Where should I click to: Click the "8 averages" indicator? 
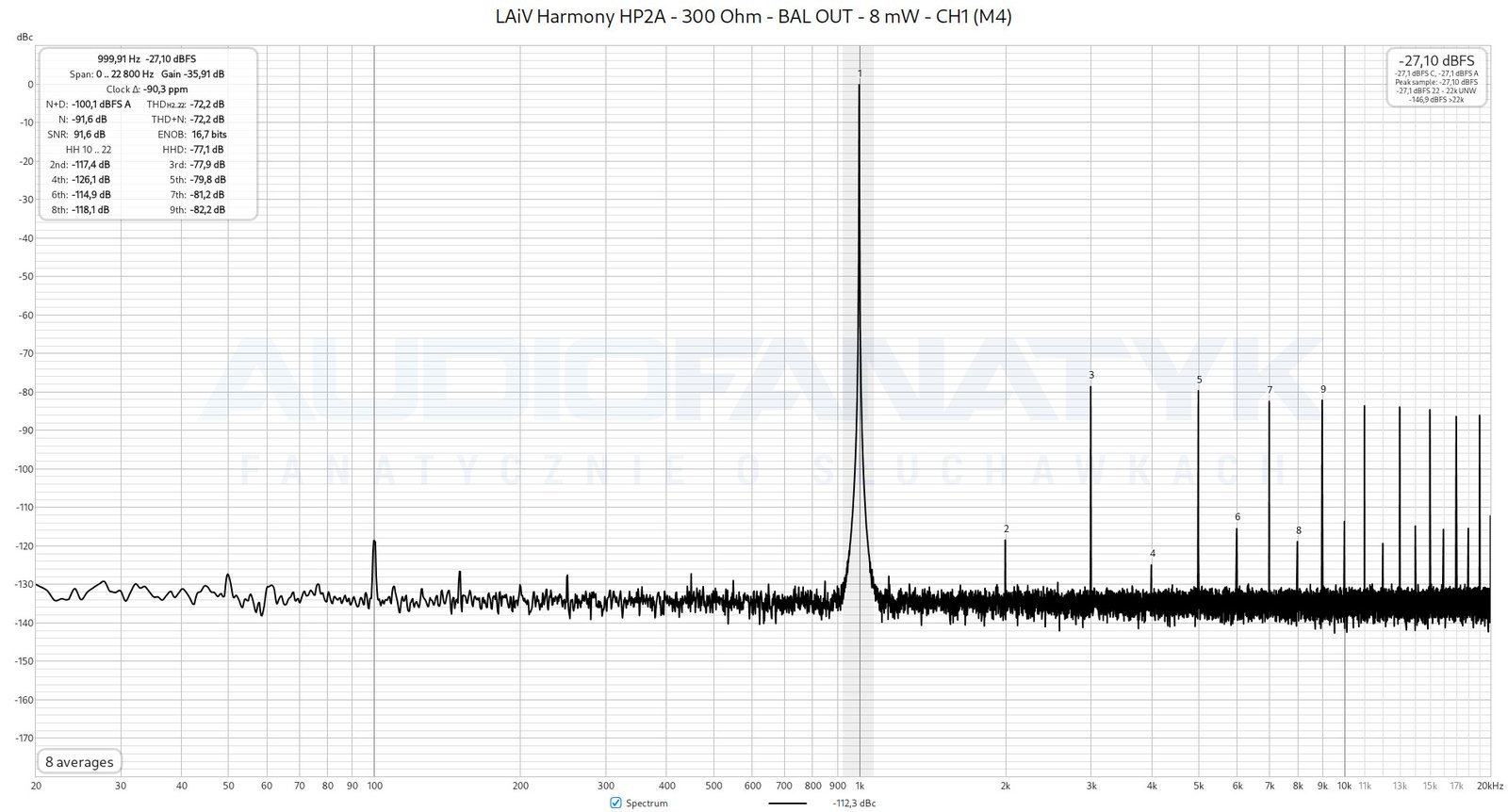pos(79,762)
